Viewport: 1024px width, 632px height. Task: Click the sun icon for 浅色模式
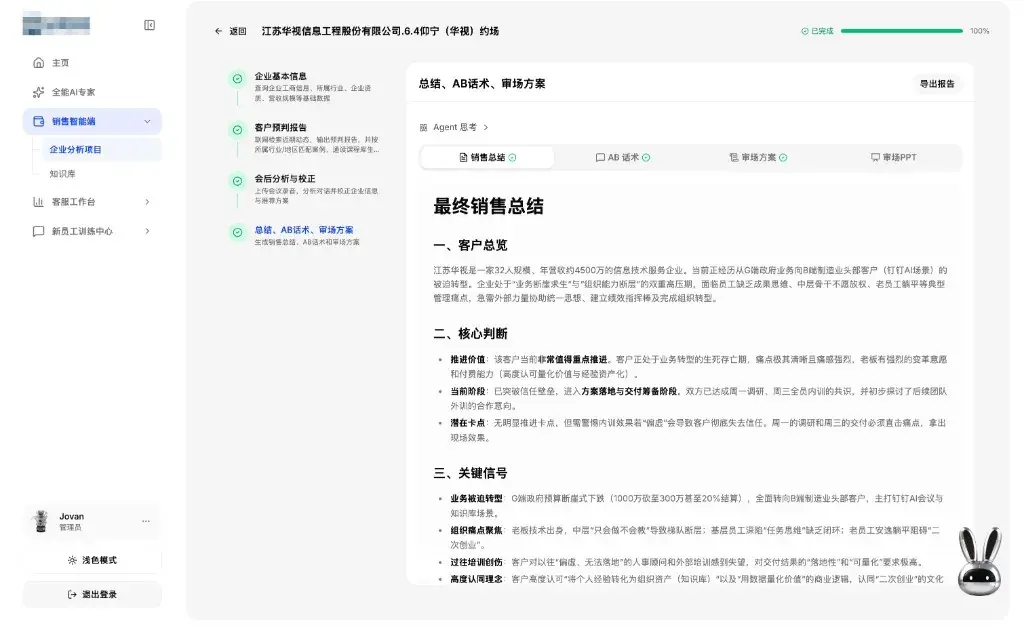coord(72,560)
